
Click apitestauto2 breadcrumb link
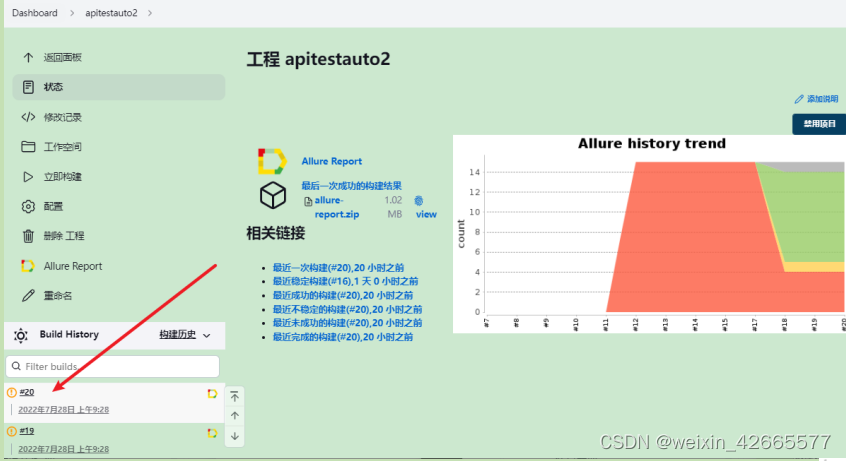111,13
